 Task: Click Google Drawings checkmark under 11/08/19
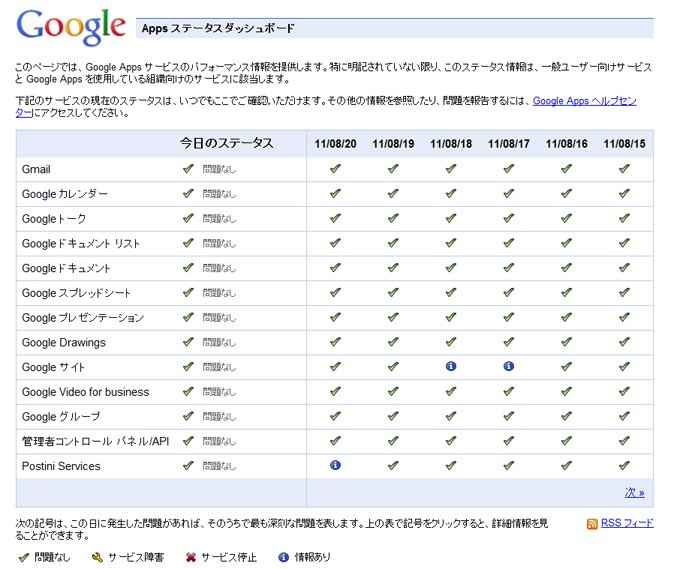point(393,342)
